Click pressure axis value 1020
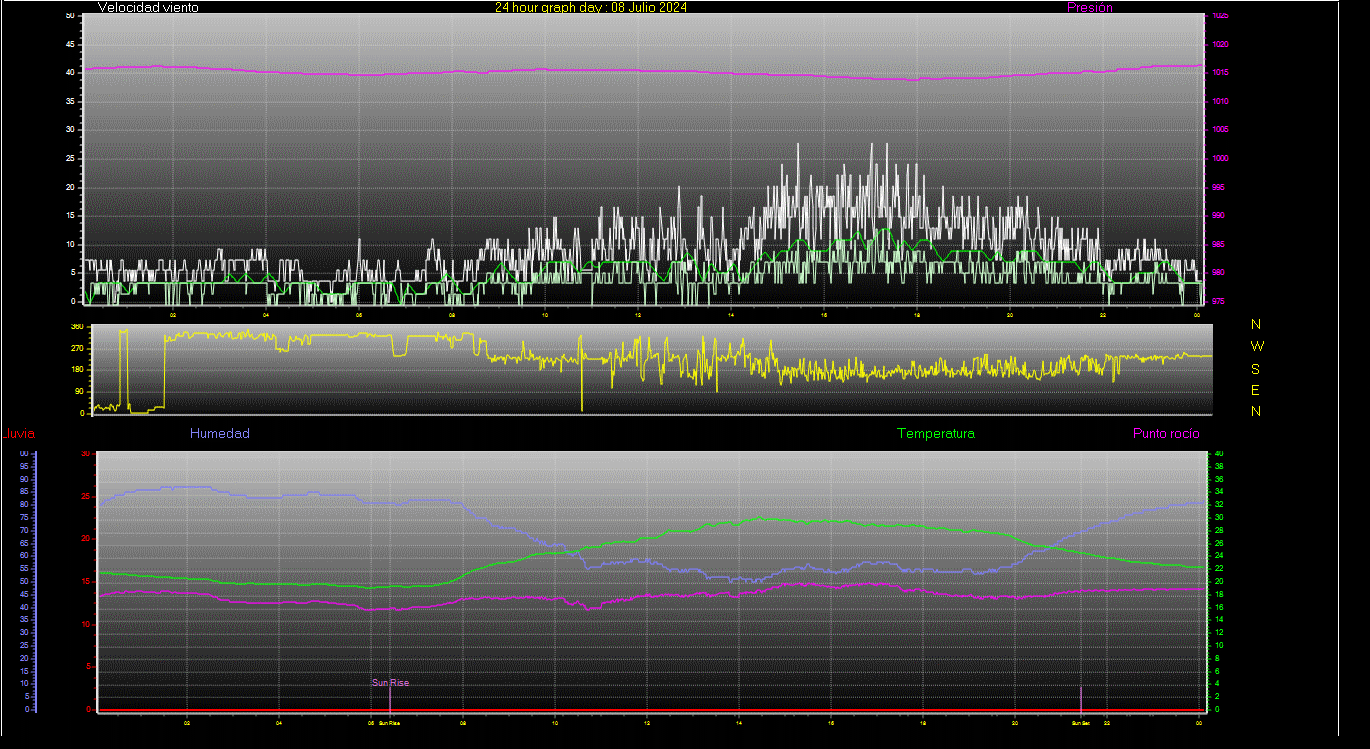The height and width of the screenshot is (749, 1370). (x=1219, y=45)
